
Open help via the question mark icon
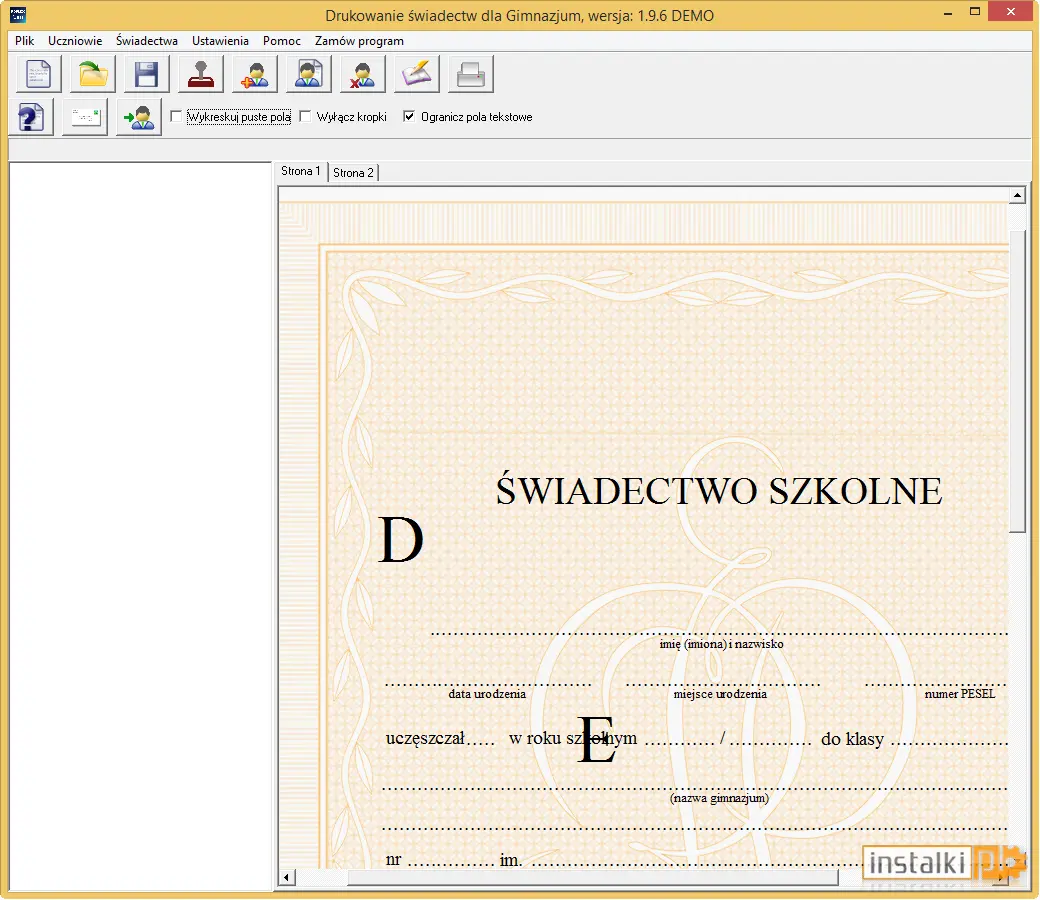[31, 117]
